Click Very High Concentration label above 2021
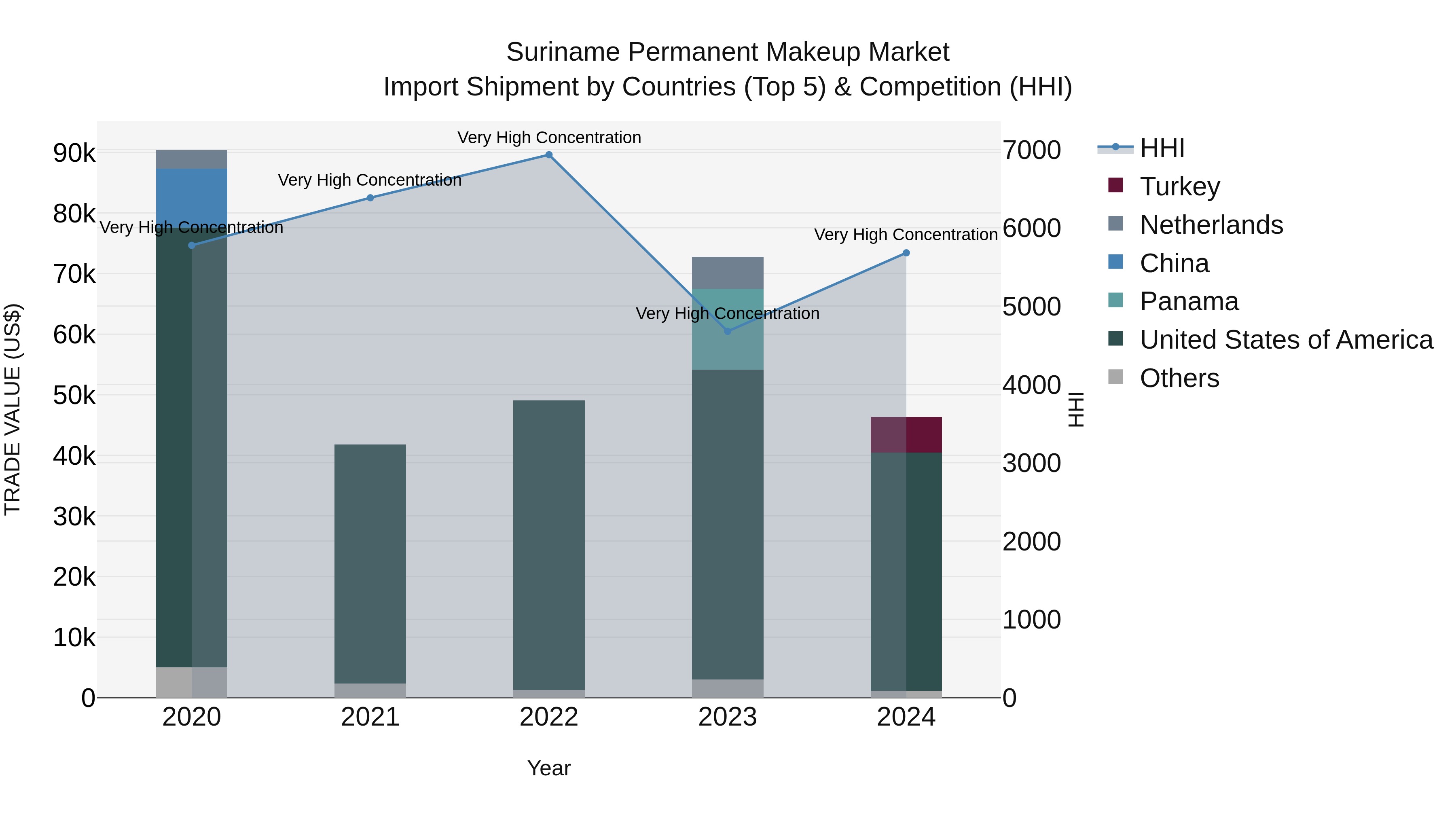The width and height of the screenshot is (1456, 819). point(370,180)
